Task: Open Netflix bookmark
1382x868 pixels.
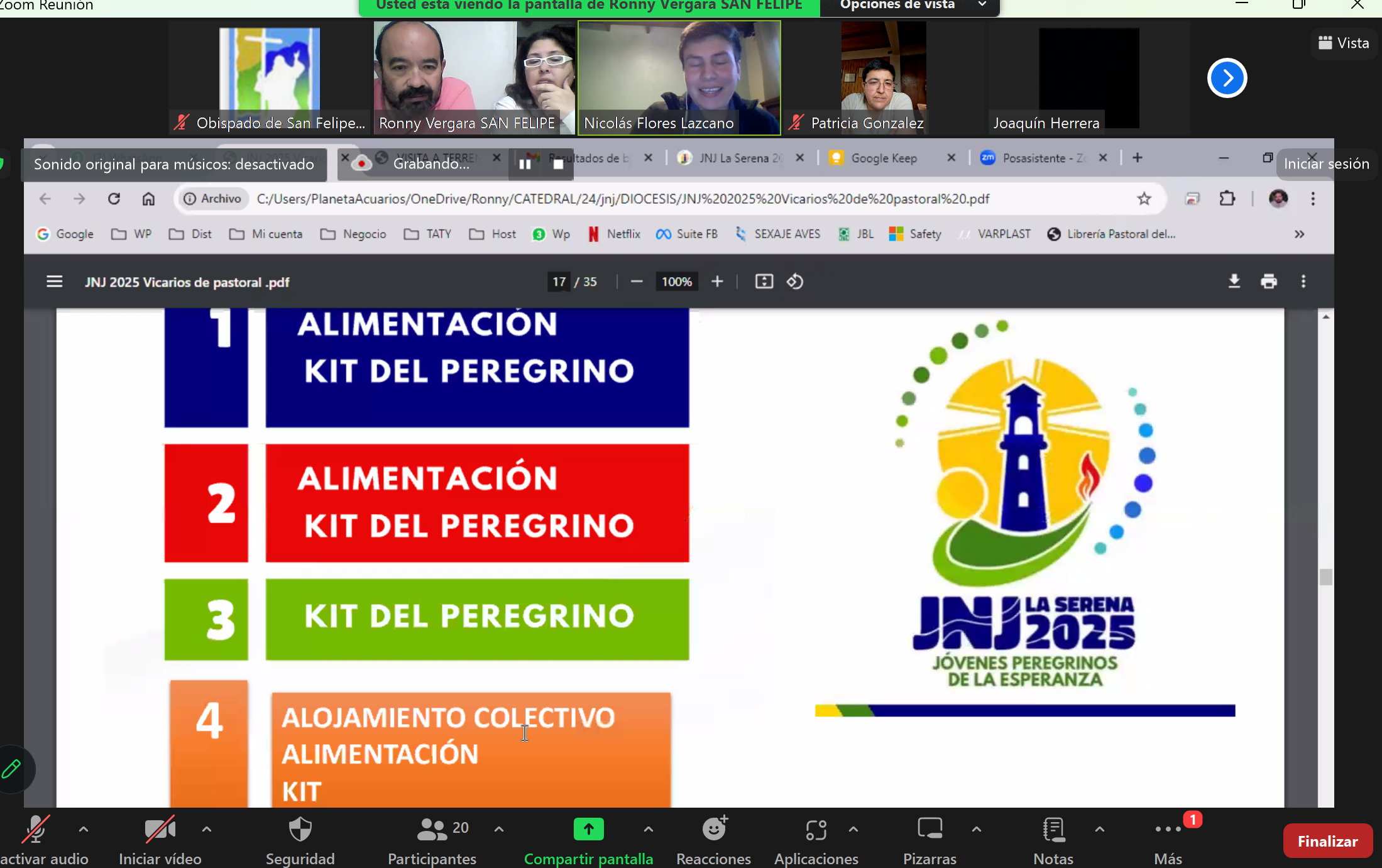Action: 613,234
